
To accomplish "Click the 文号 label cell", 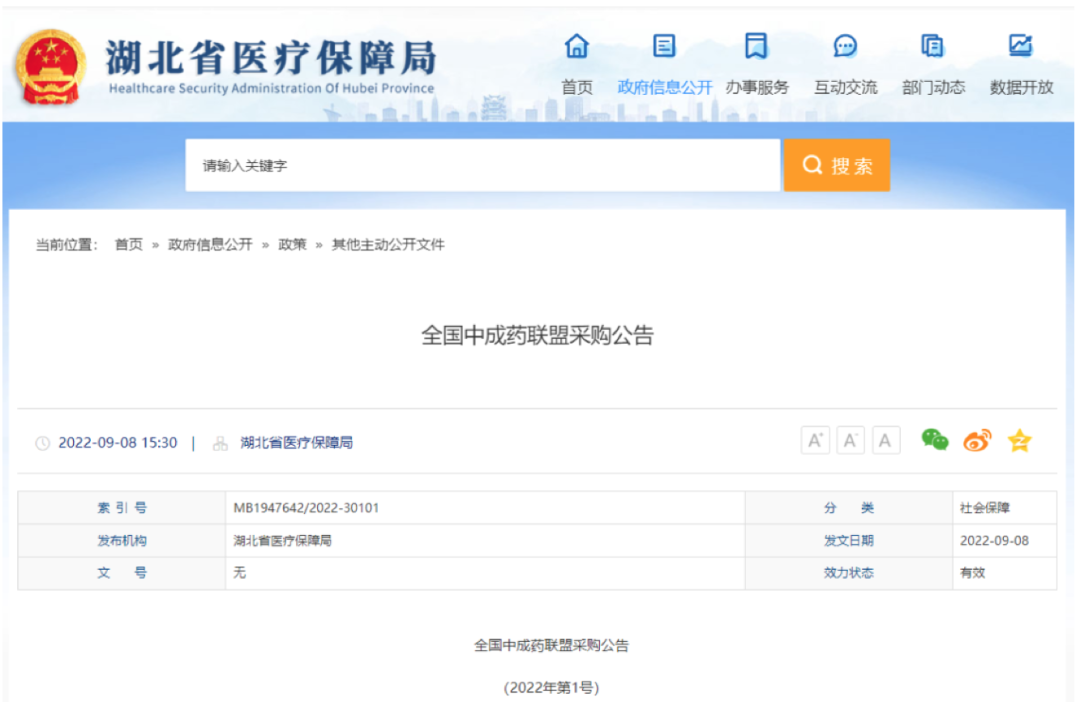I will click(x=122, y=572).
